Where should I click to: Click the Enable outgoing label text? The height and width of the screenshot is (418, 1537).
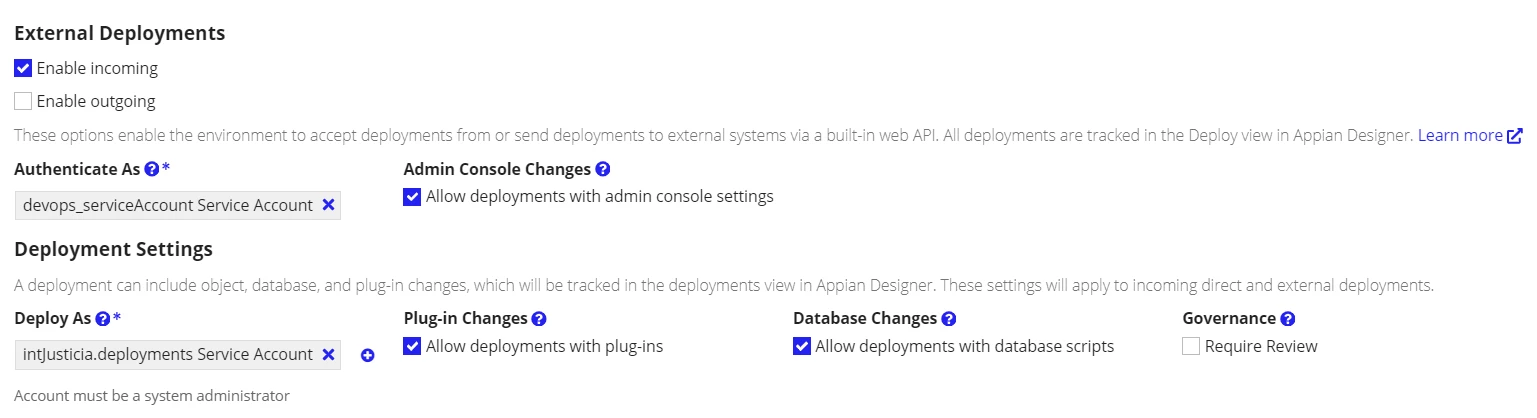[96, 101]
